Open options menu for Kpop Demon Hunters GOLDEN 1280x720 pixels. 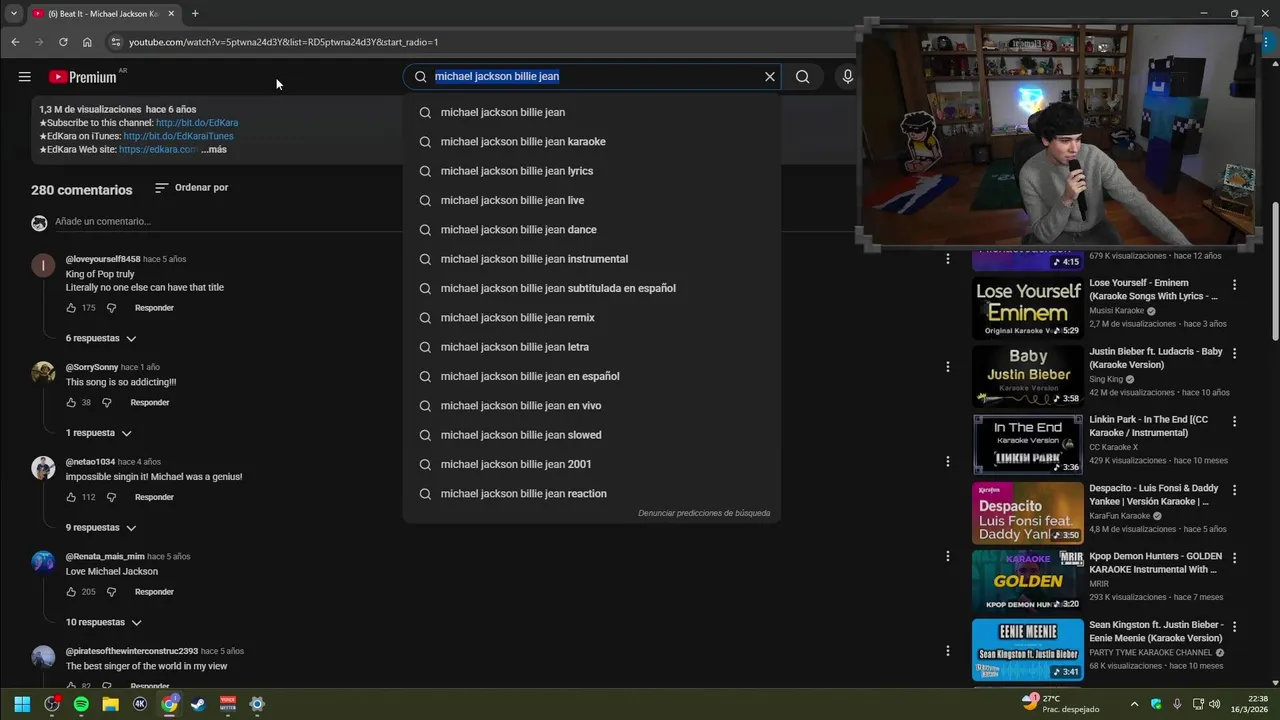(x=1234, y=558)
